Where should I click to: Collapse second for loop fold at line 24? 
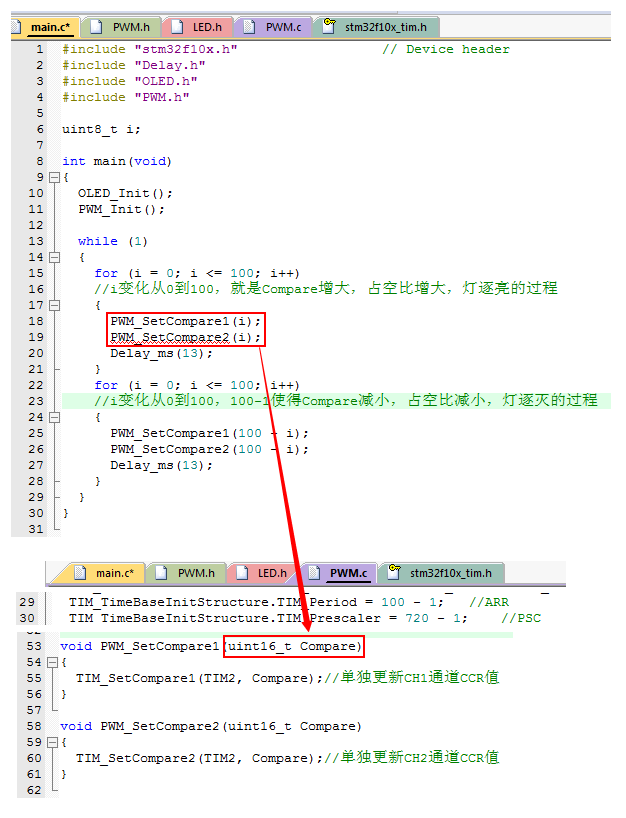coord(54,417)
